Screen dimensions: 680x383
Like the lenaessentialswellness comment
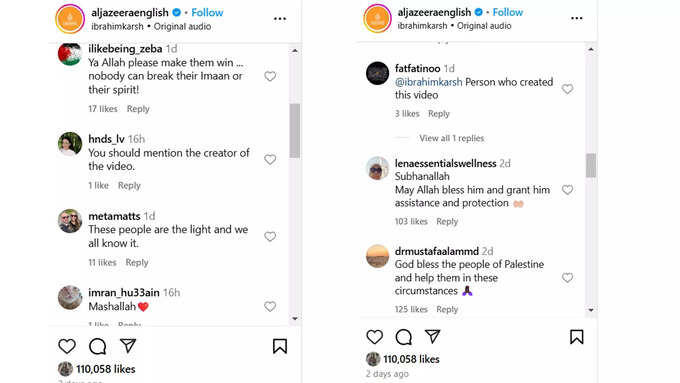567,190
